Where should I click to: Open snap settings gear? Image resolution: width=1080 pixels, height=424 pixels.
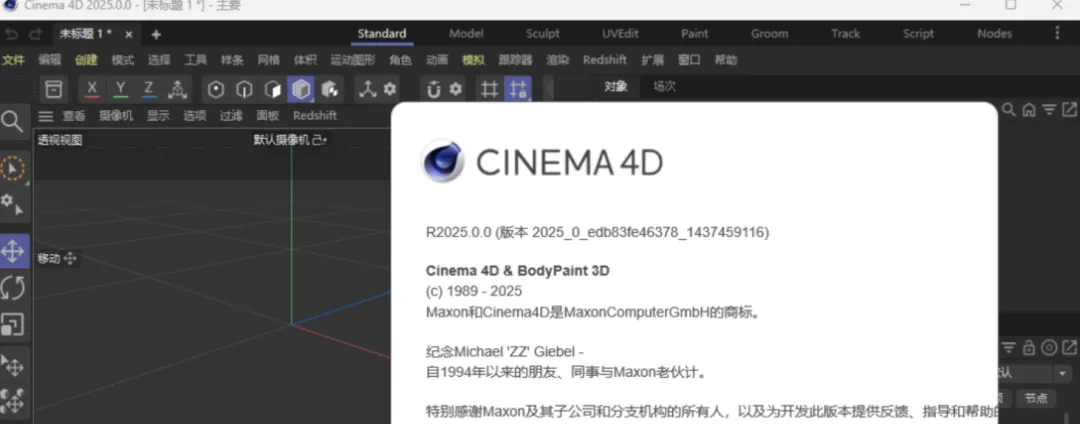point(455,89)
